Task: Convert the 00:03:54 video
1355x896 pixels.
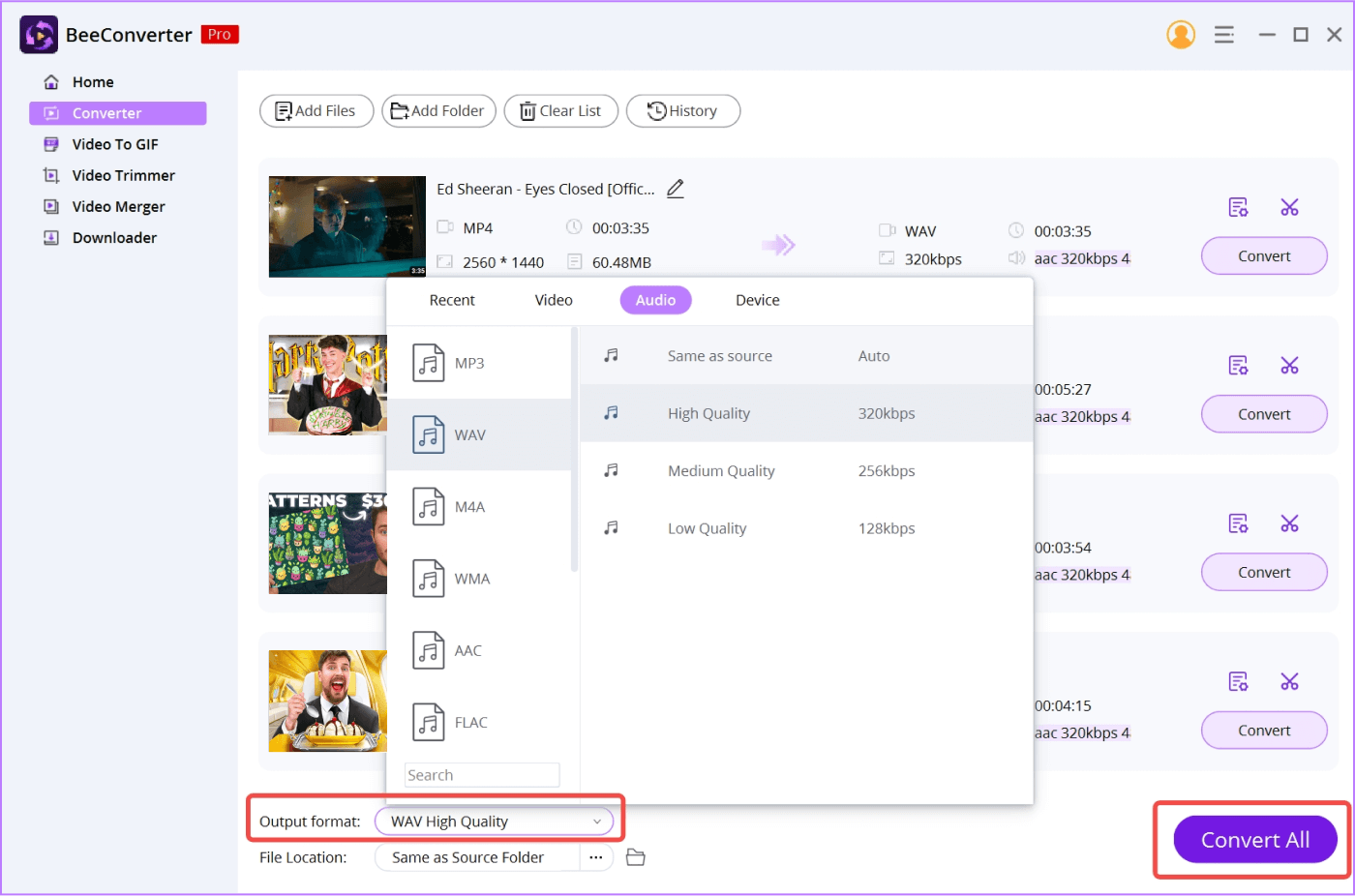Action: (x=1264, y=573)
